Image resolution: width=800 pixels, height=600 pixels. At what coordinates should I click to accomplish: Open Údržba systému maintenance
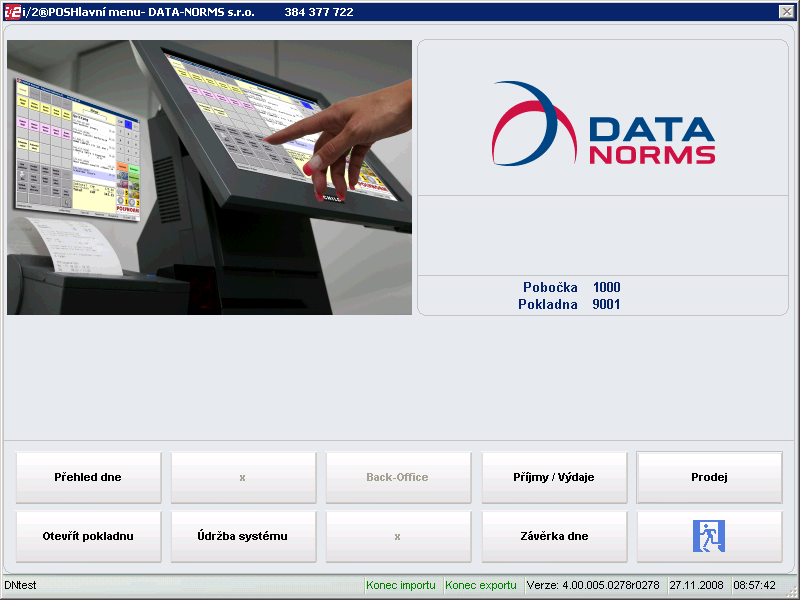pos(243,536)
